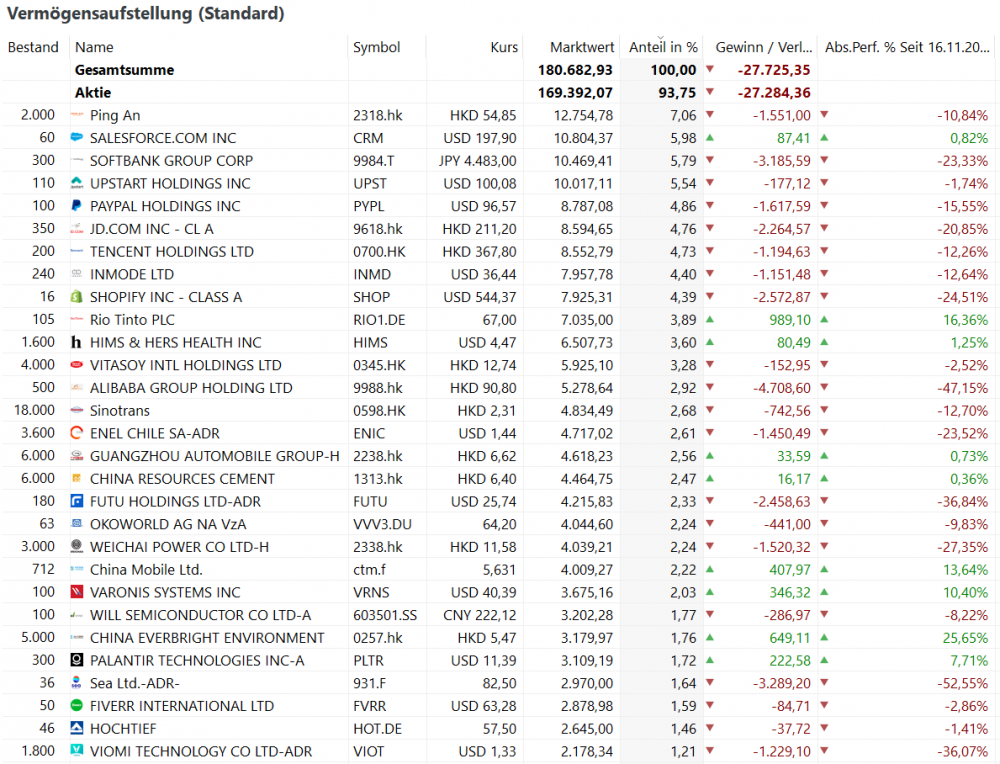This screenshot has width=1000, height=764.
Task: Sort by the Bestand column header
Action: (33, 47)
